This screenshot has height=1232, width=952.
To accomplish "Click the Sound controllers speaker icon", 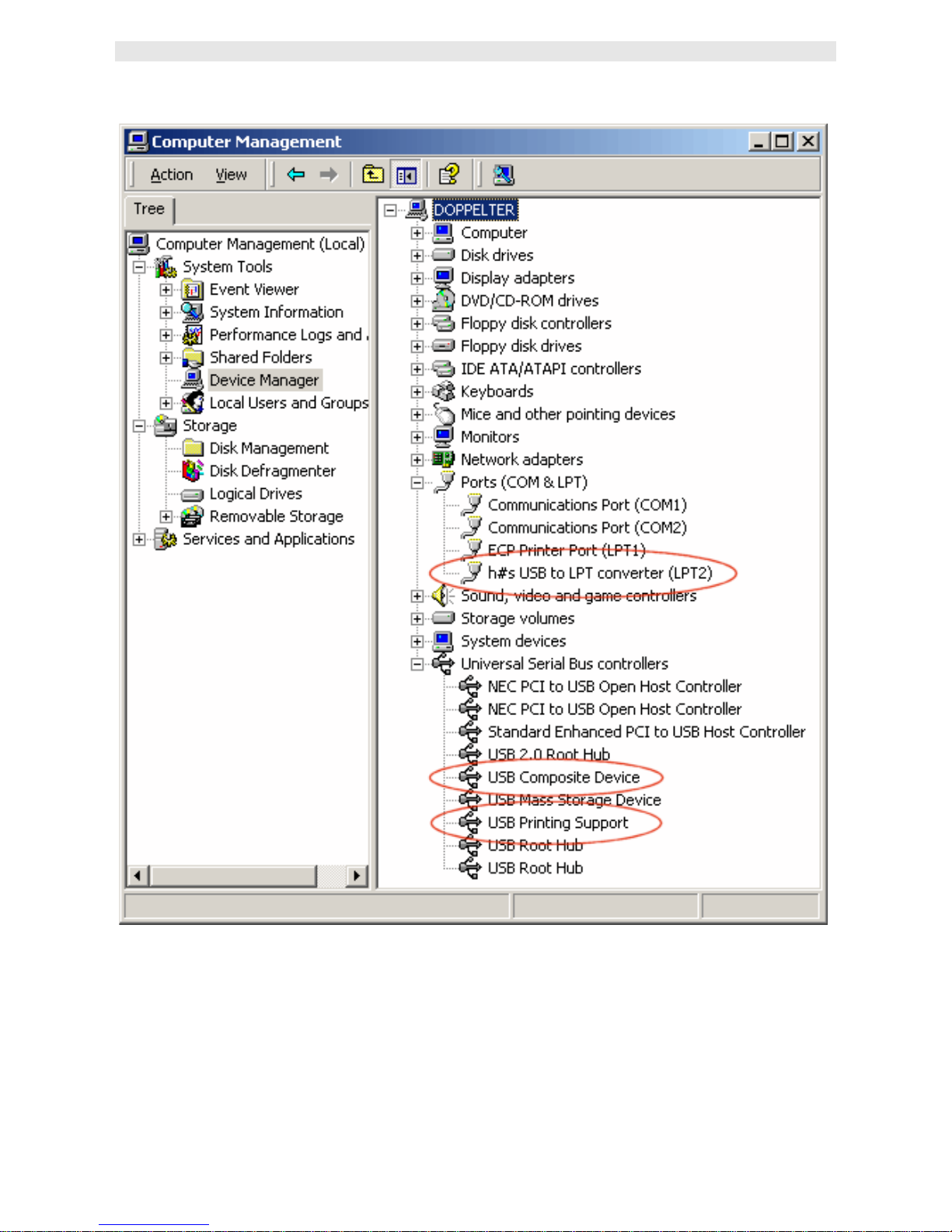I will (x=443, y=596).
